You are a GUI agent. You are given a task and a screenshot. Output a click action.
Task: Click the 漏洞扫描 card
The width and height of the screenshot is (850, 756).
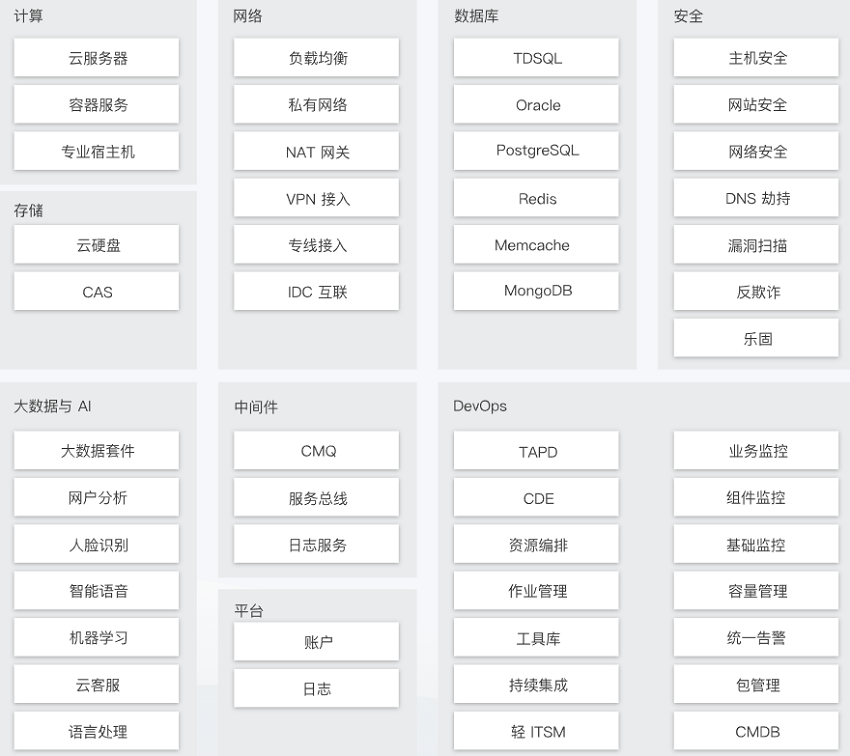click(756, 245)
